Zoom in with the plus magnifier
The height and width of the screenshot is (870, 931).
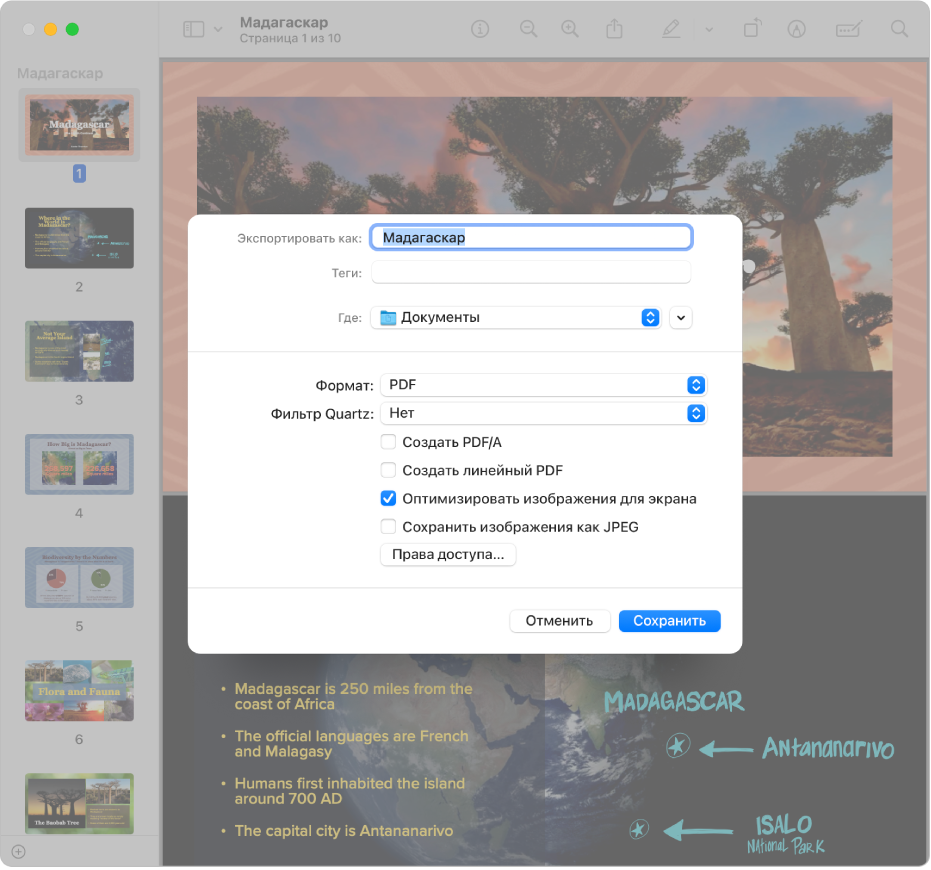tap(570, 29)
